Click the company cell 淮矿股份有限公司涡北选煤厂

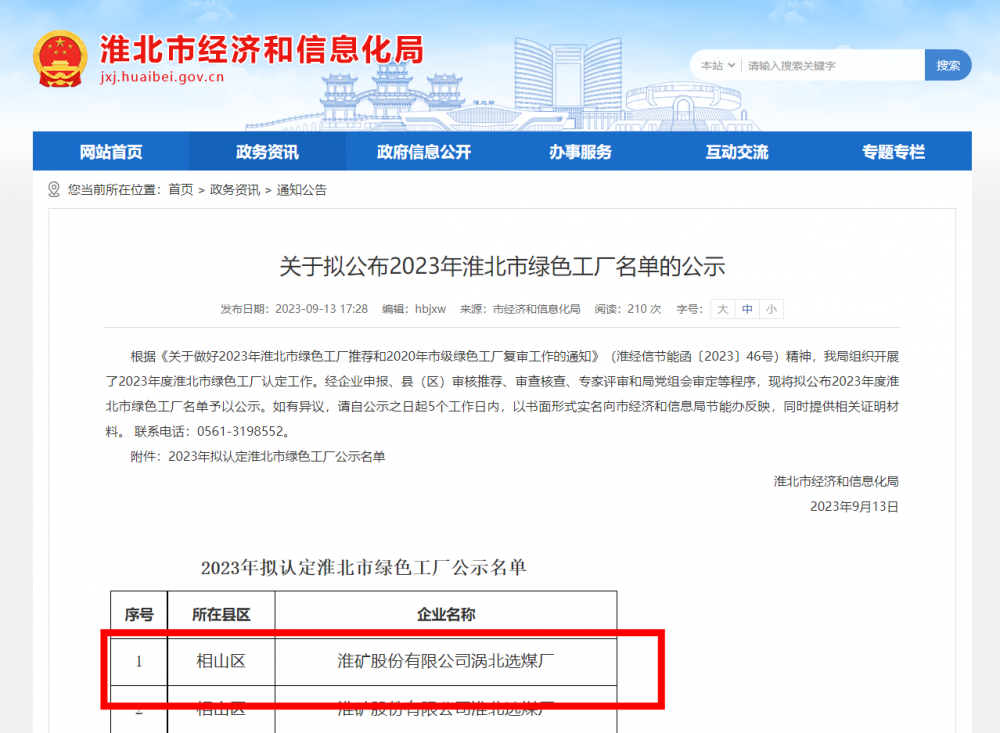pyautogui.click(x=446, y=661)
